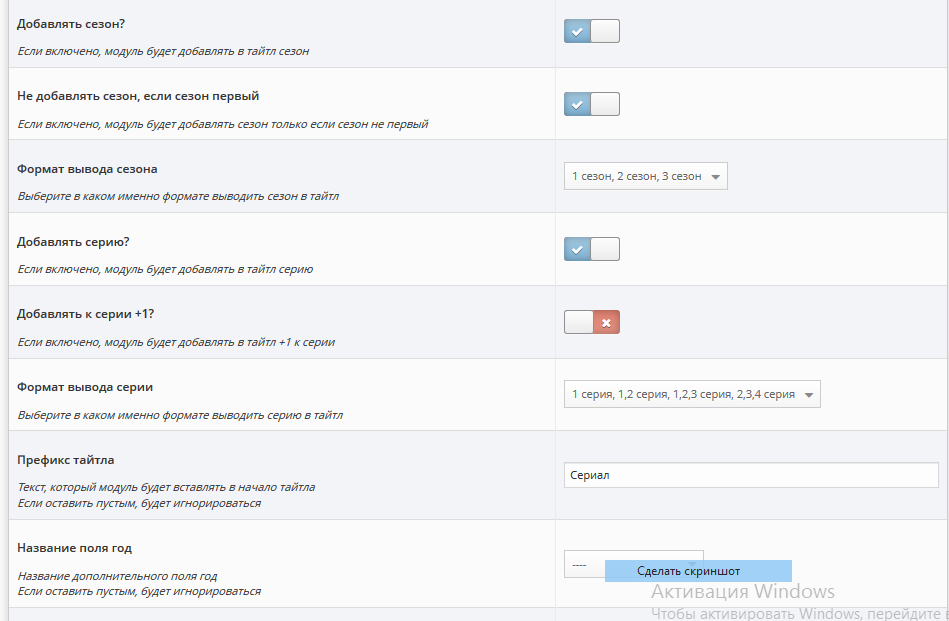The height and width of the screenshot is (621, 949).
Task: Click the "Добавлять к серии +1?" label
Action: coord(85,314)
